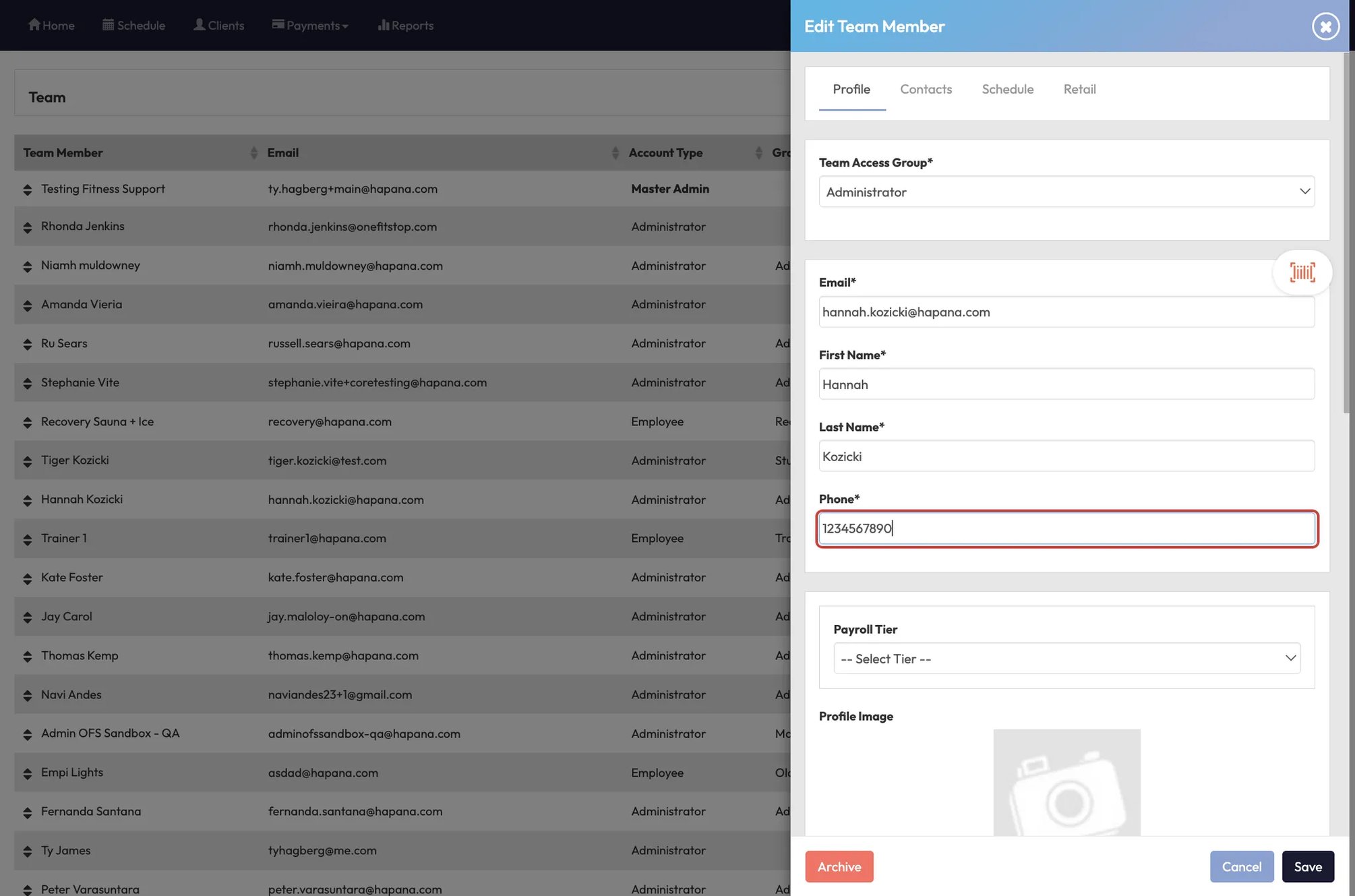Open Schedule in top navigation

pos(133,26)
